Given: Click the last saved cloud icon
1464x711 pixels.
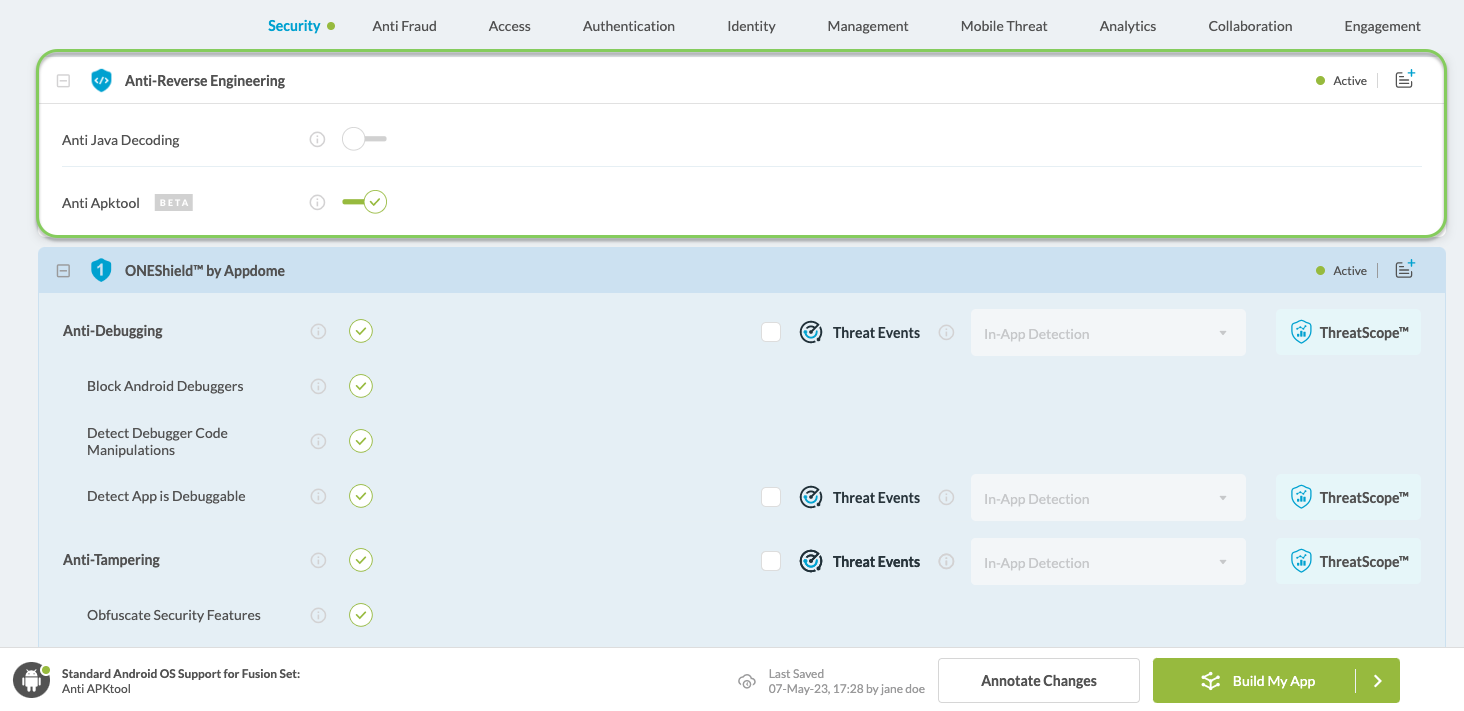Looking at the screenshot, I should (746, 681).
